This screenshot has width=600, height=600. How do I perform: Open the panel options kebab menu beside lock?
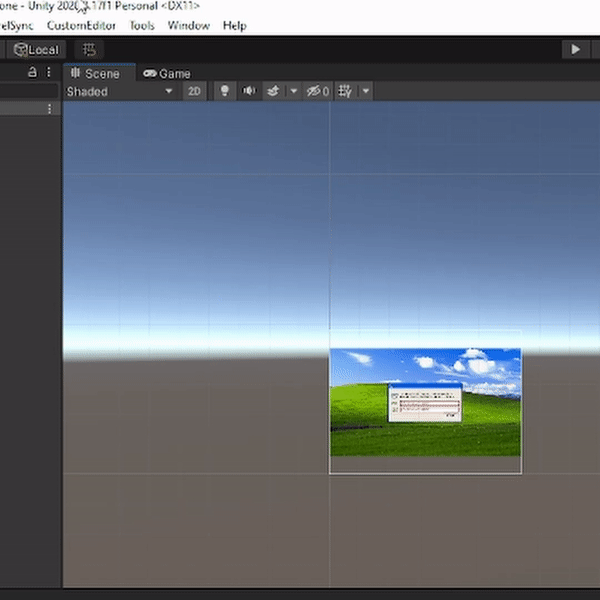pos(49,72)
